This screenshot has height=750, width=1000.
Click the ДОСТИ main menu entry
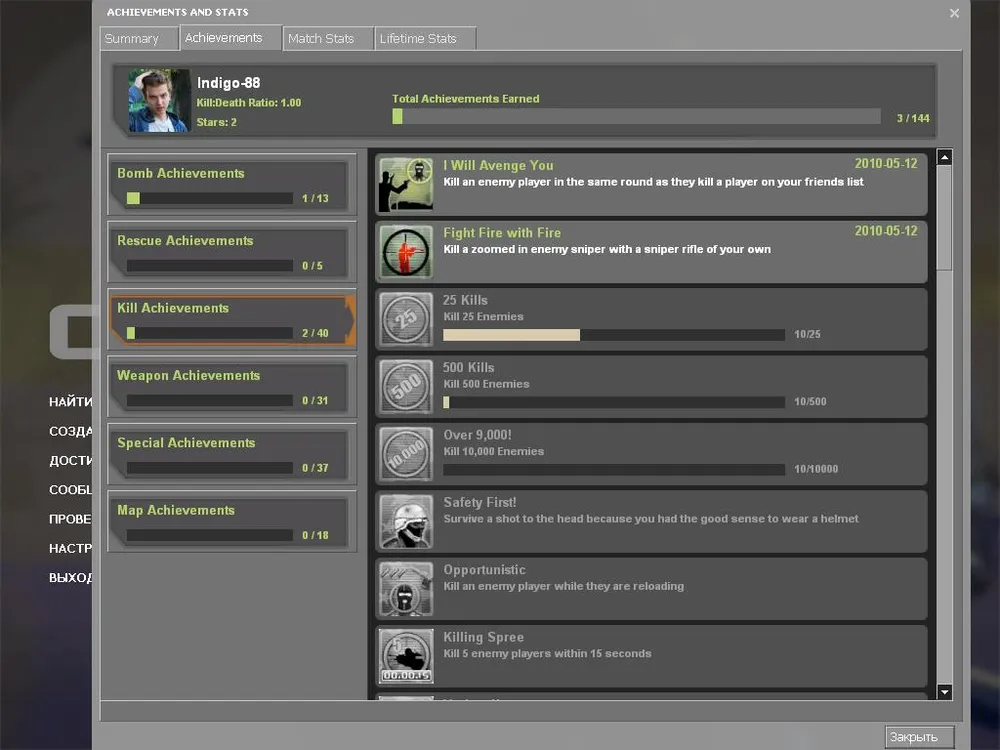click(x=71, y=460)
